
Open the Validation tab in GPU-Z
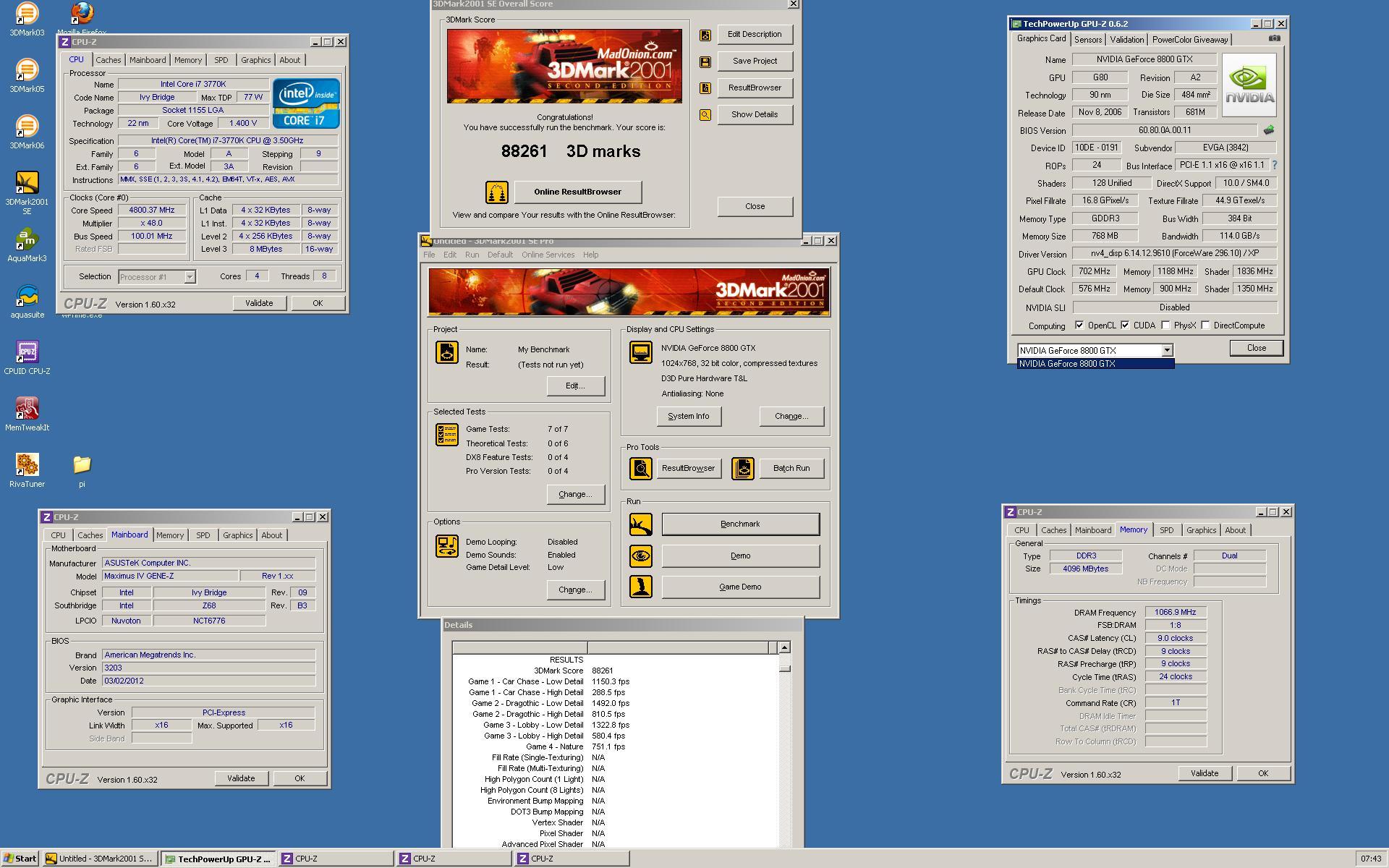[x=1126, y=40]
